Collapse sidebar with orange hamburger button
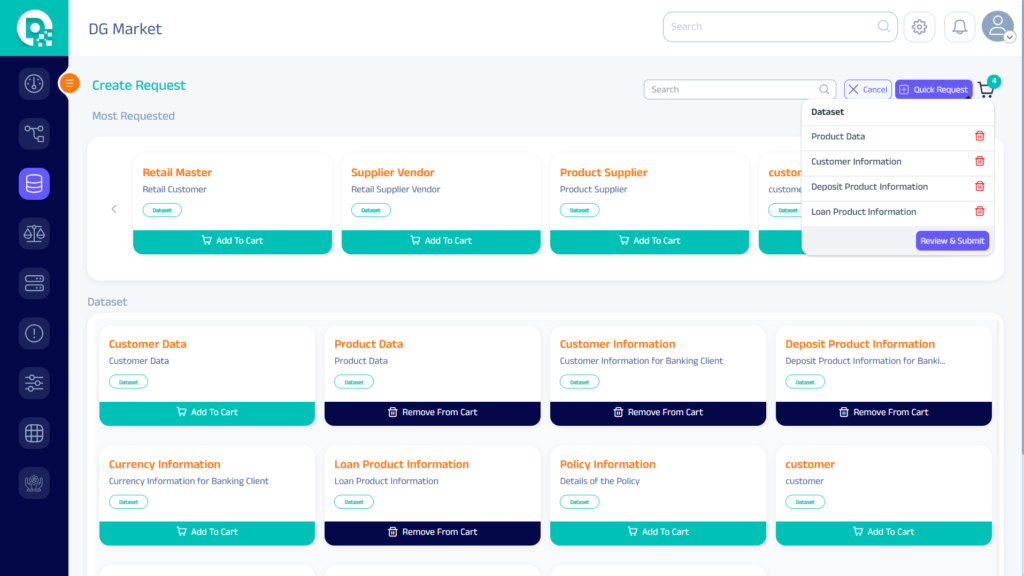Screen dimensions: 1024x576 (x=70, y=83)
